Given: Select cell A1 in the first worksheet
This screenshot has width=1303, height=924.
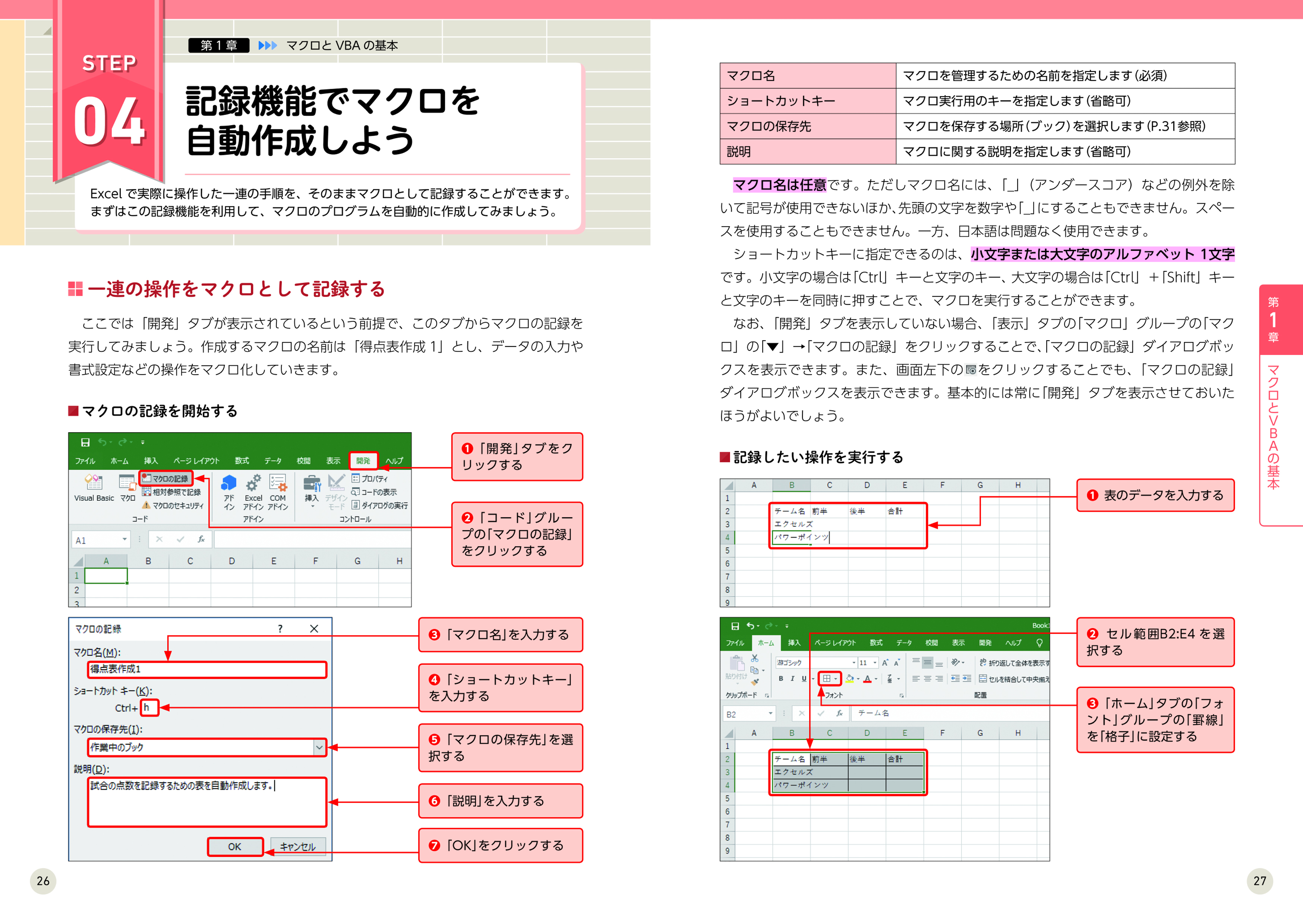Looking at the screenshot, I should (106, 576).
